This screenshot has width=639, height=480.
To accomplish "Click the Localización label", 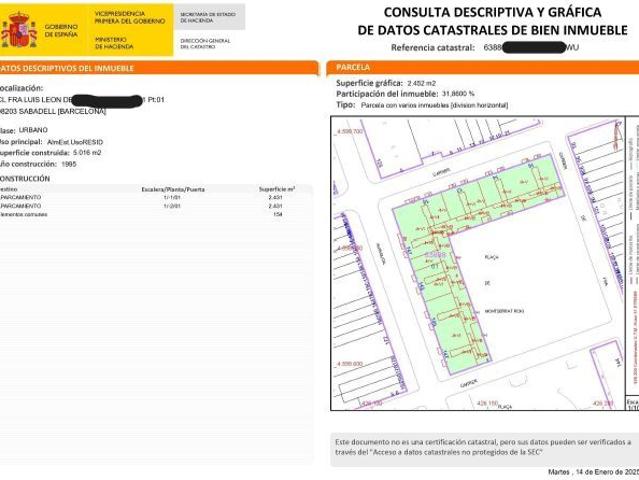I will click(x=22, y=88).
